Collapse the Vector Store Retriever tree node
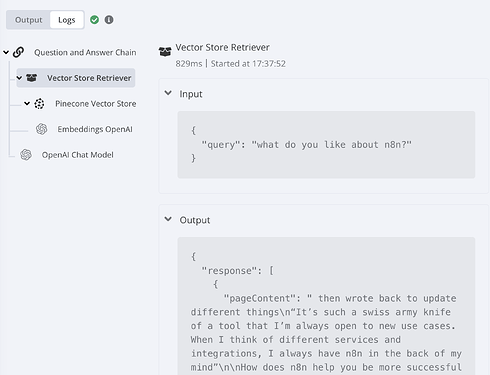This screenshot has width=490, height=375. coord(19,78)
